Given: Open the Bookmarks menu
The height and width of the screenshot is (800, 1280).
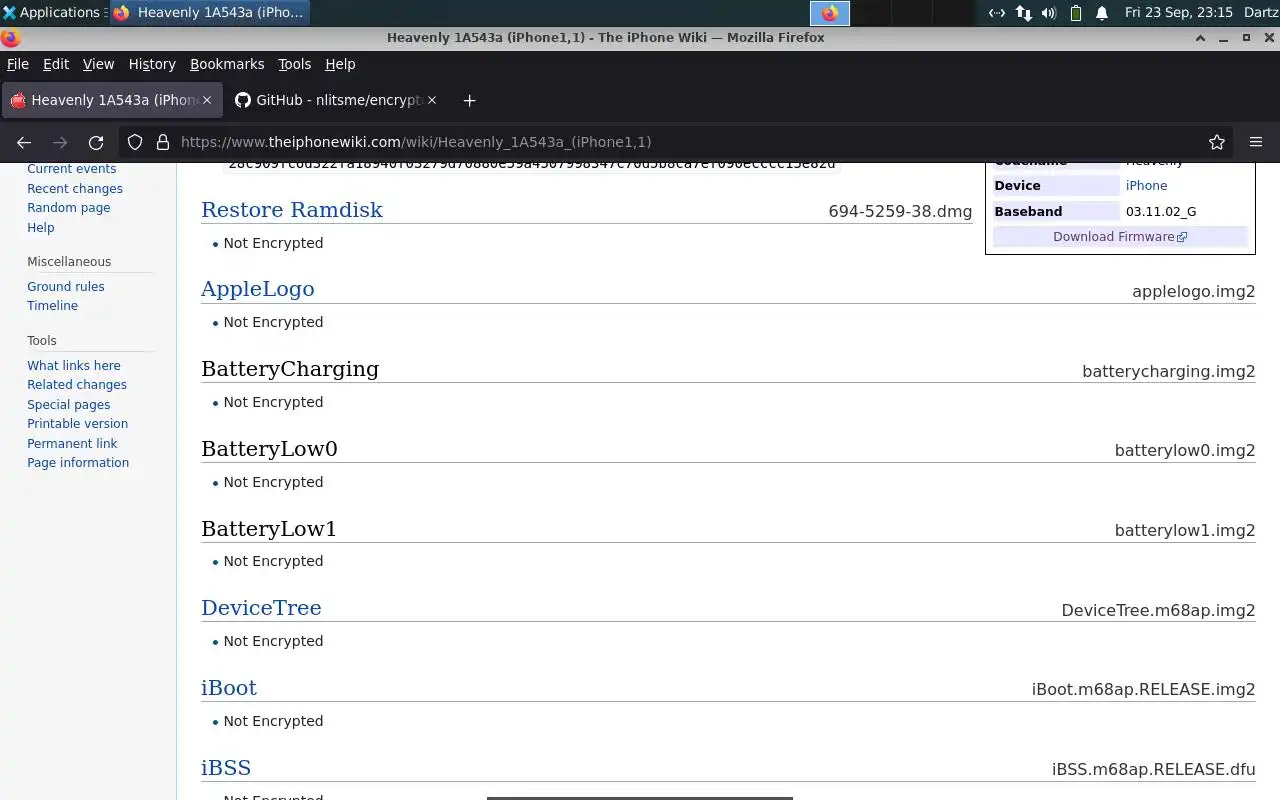Looking at the screenshot, I should pos(227,64).
